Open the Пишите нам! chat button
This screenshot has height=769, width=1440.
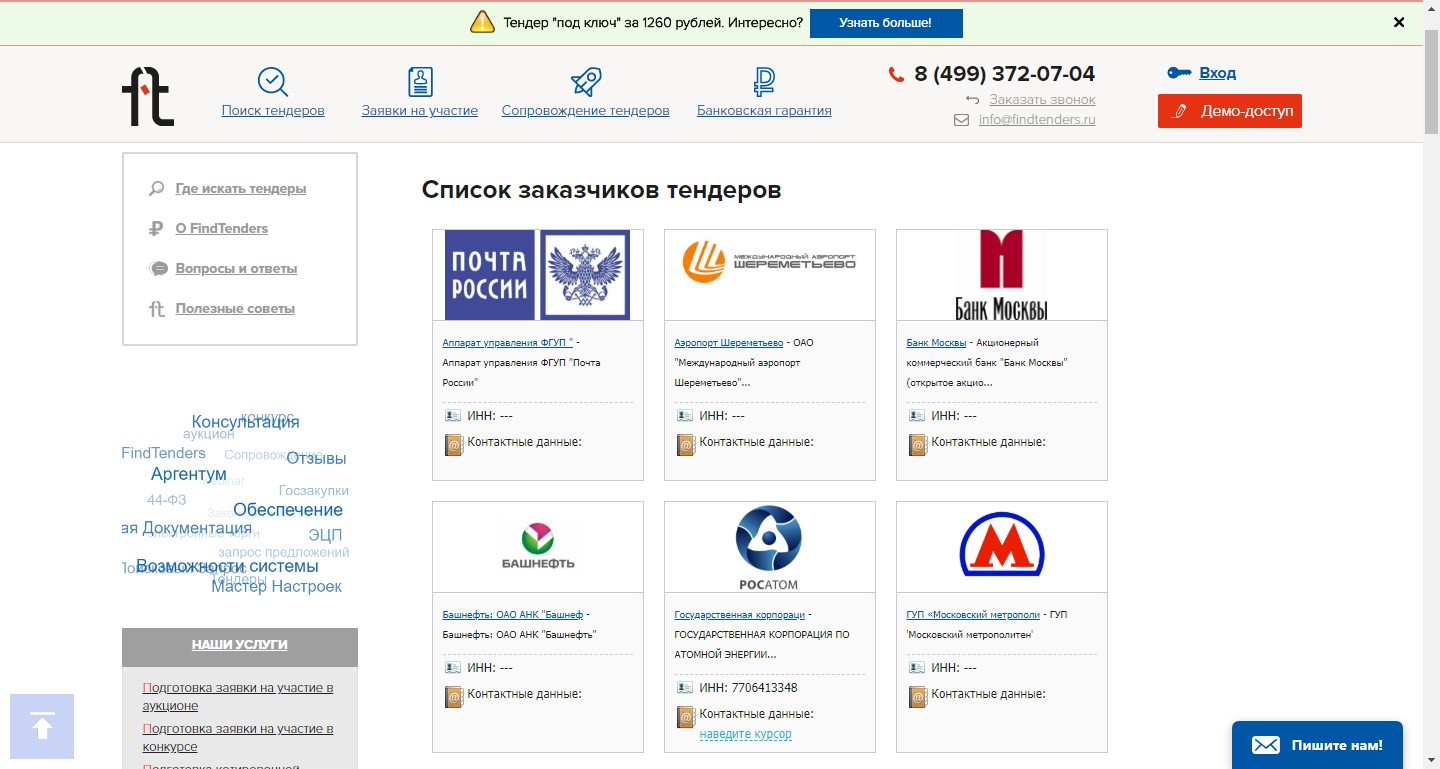1317,745
